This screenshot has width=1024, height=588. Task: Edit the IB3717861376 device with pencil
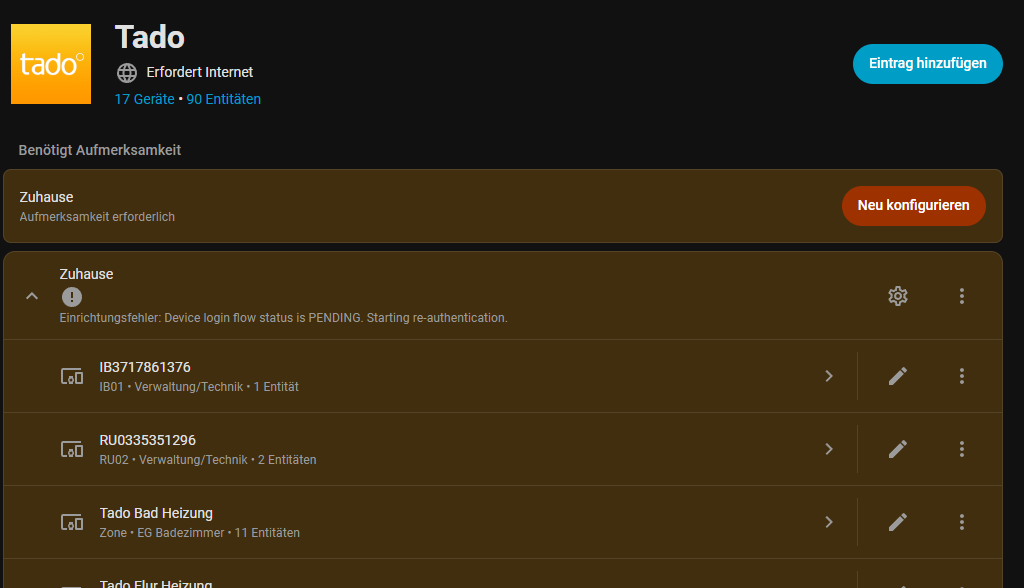point(898,376)
